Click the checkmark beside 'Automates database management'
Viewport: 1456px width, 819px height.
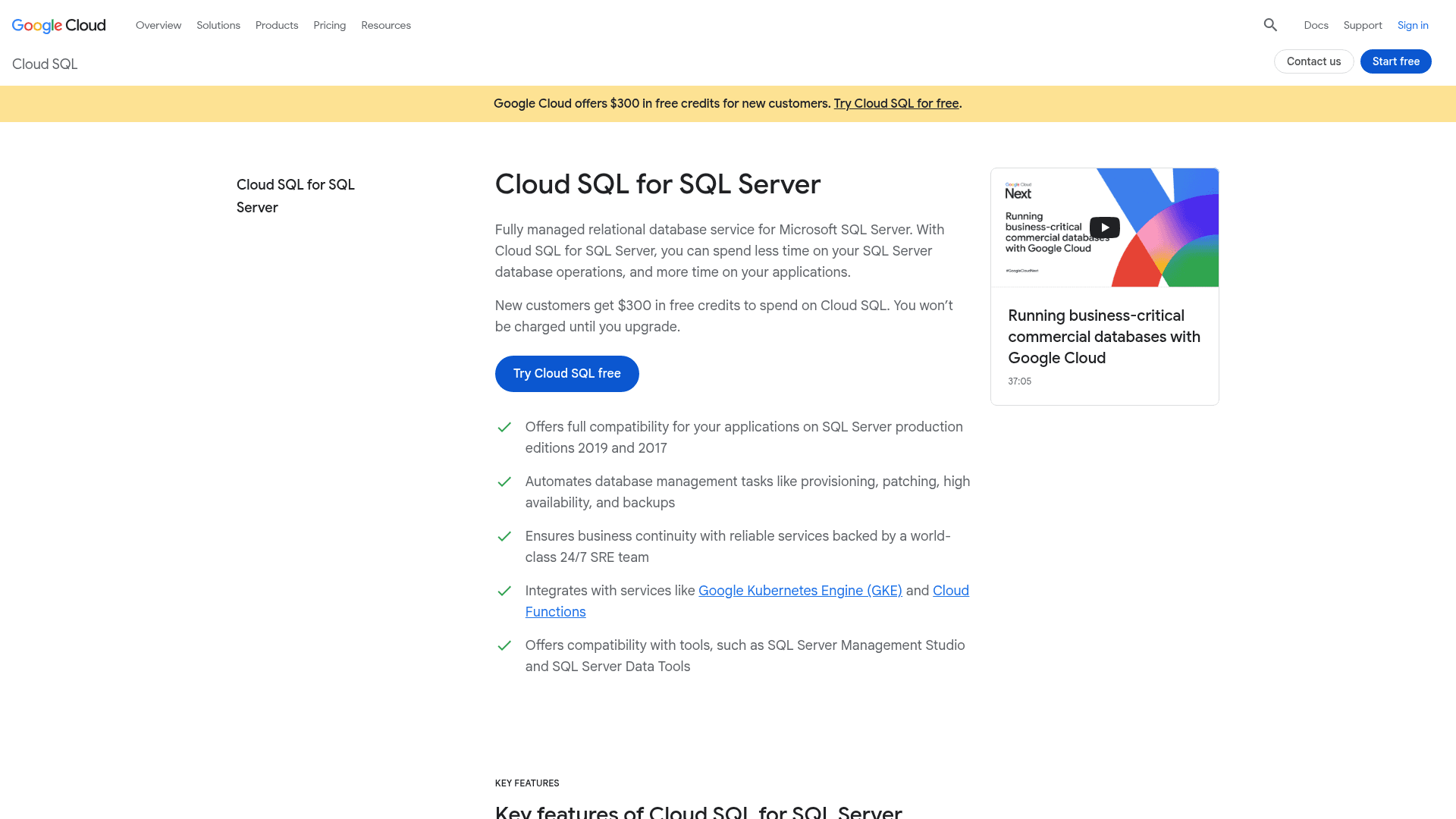pyautogui.click(x=504, y=482)
